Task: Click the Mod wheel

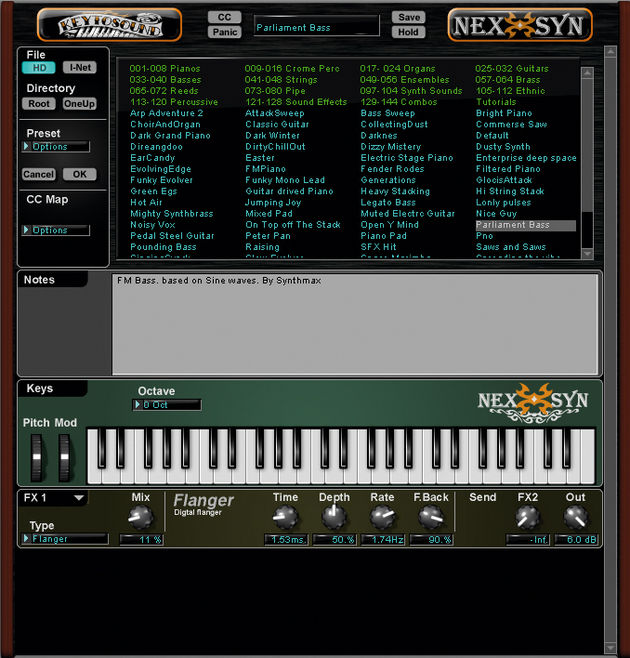Action: pos(64,457)
